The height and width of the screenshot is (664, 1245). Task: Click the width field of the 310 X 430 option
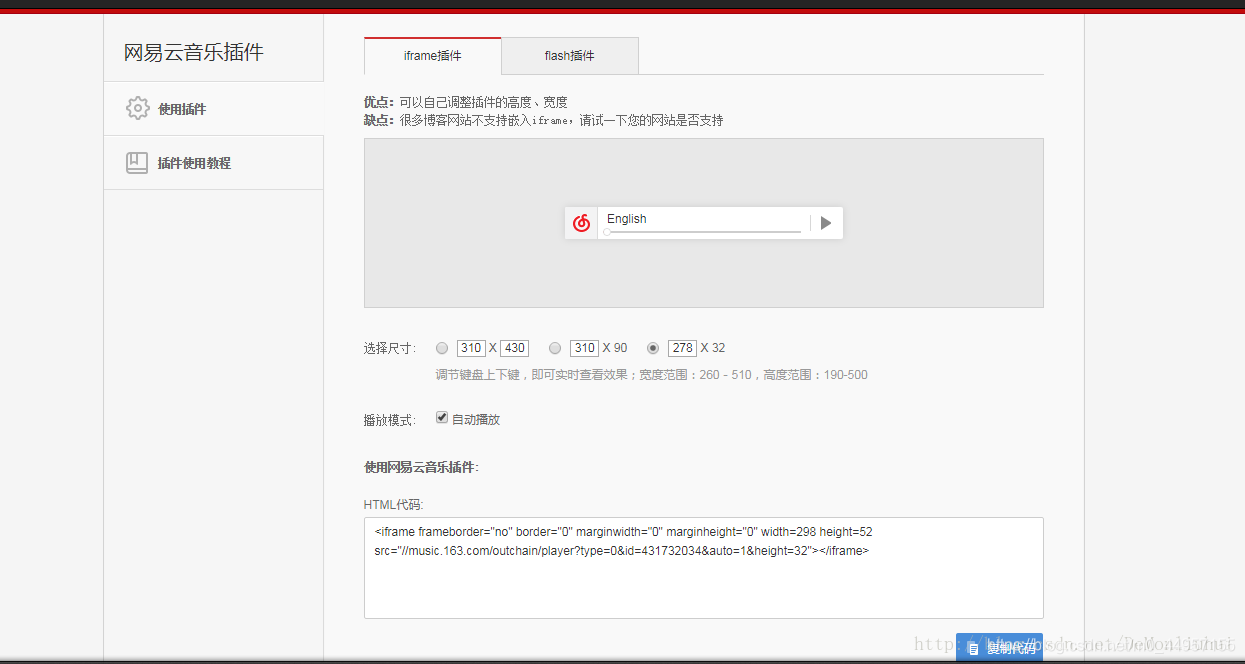coord(471,348)
